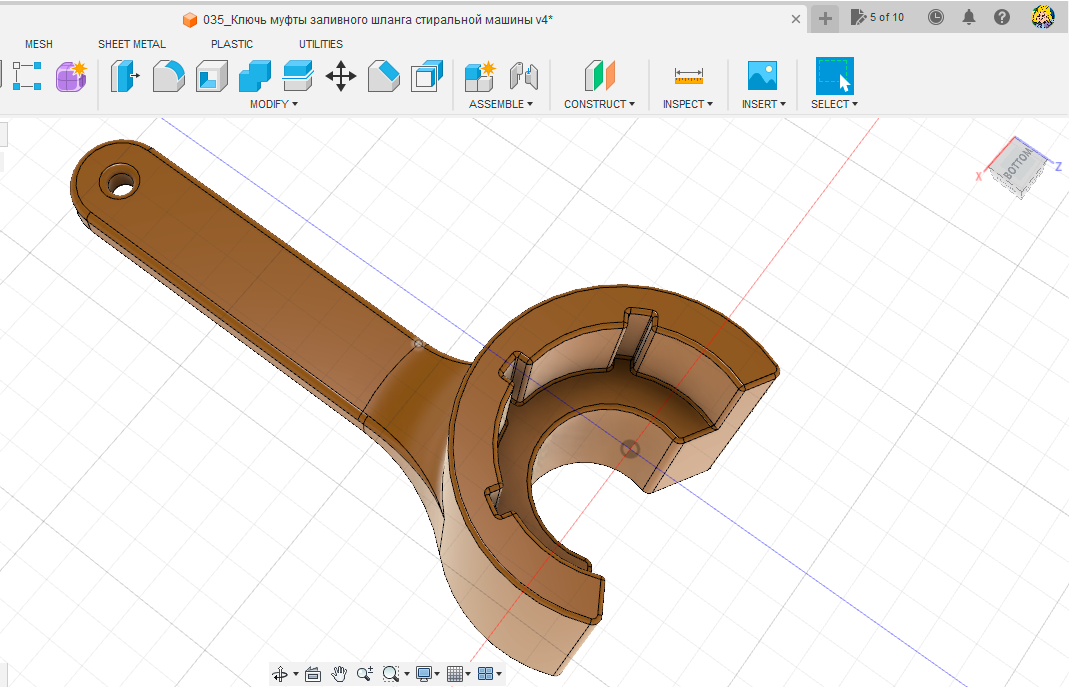
Task: Open Grid and Snaps settings icon
Action: pyautogui.click(x=455, y=674)
